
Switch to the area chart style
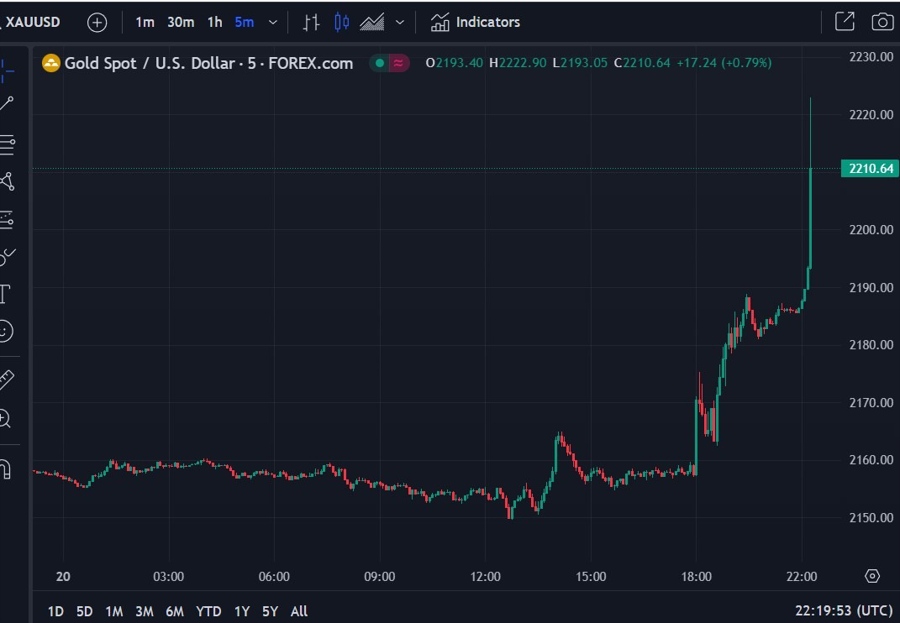(x=372, y=22)
